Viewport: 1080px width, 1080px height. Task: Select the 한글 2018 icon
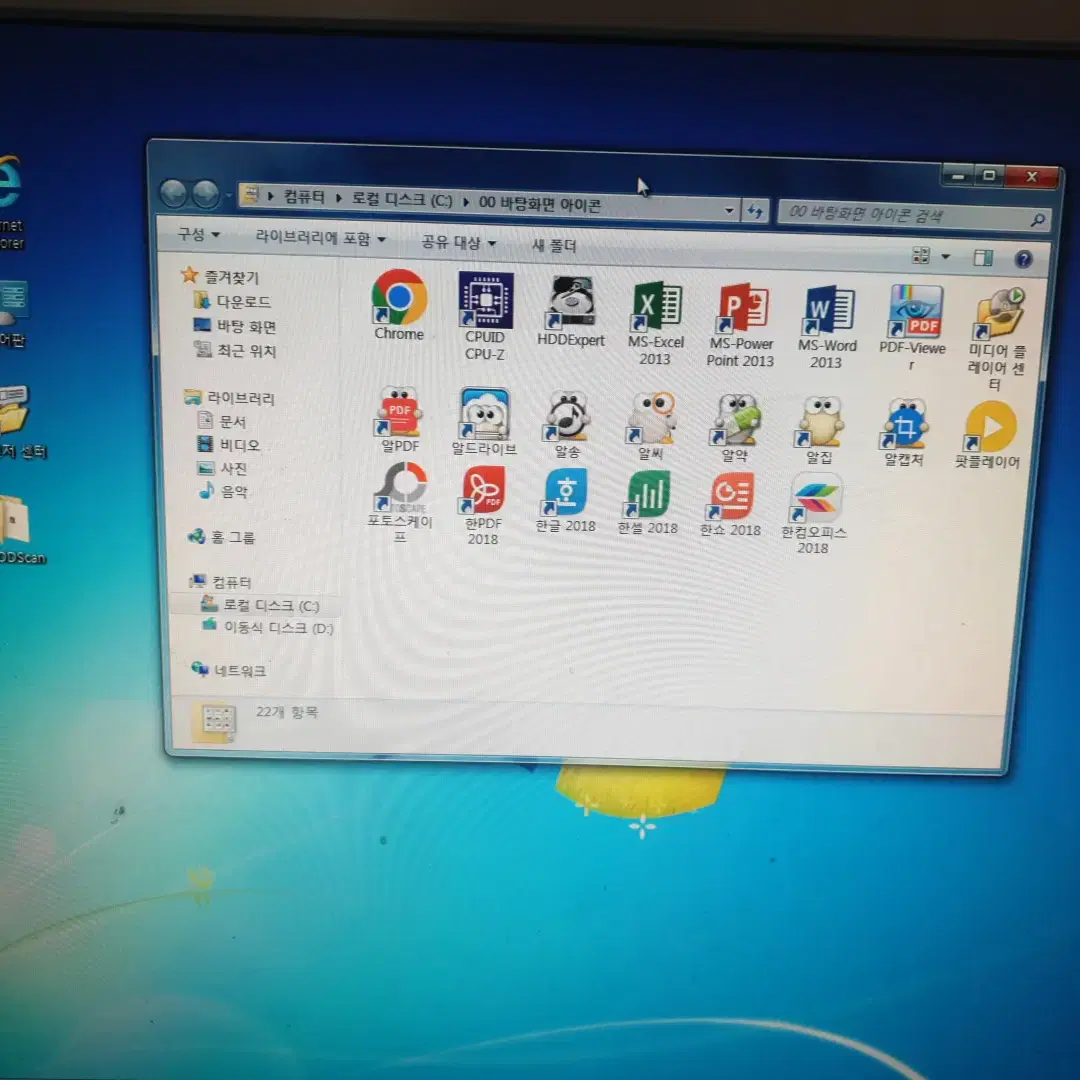[x=566, y=501]
